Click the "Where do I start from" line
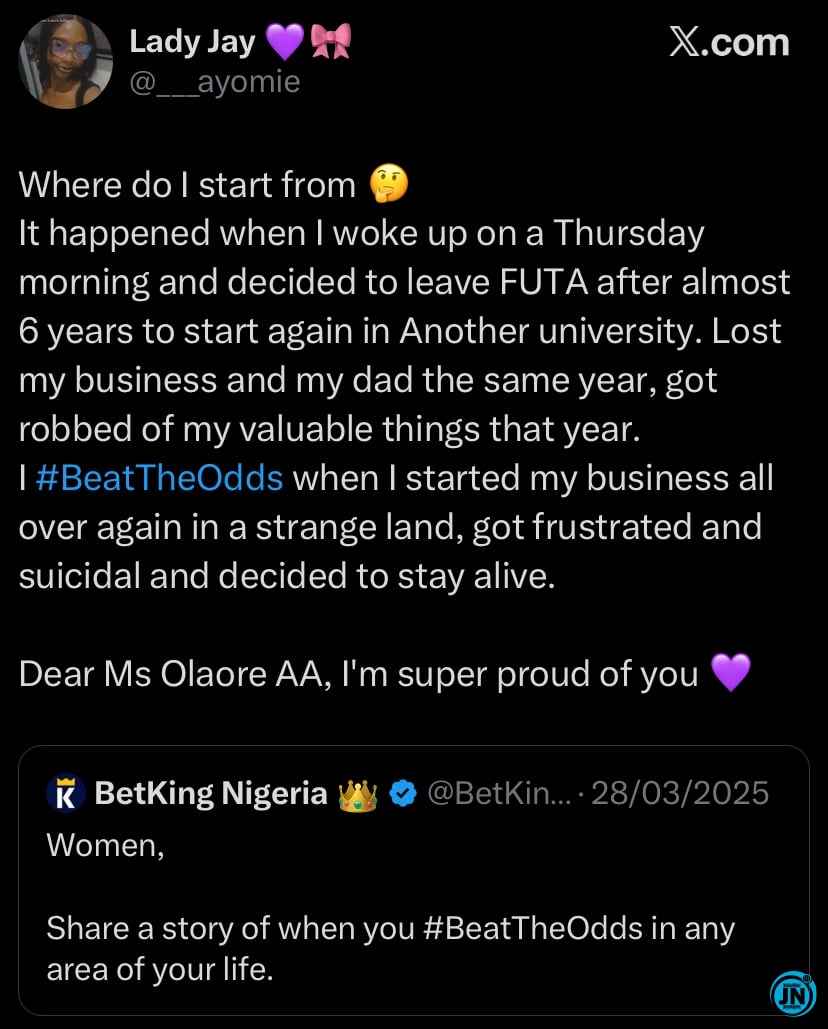Image resolution: width=828 pixels, height=1029 pixels. 188,185
